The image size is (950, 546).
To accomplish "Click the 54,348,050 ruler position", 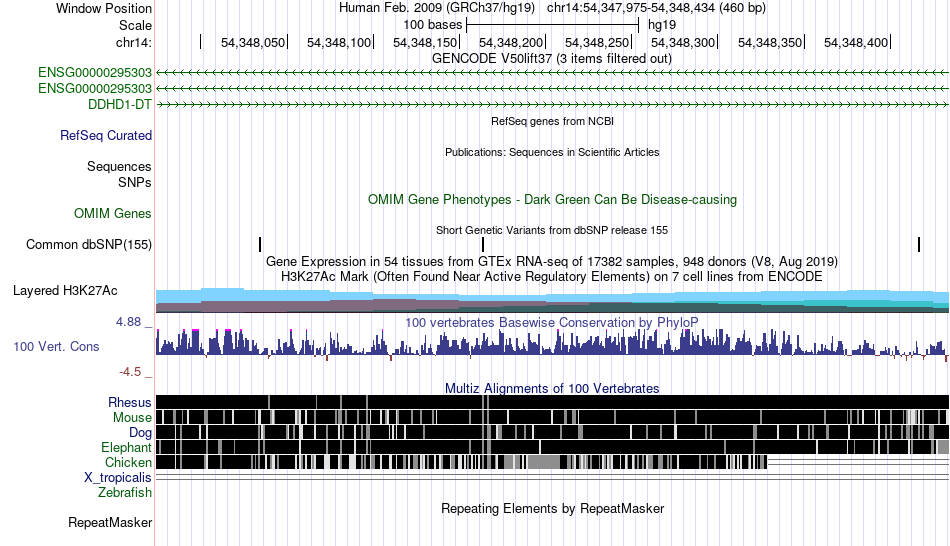I will [x=253, y=42].
